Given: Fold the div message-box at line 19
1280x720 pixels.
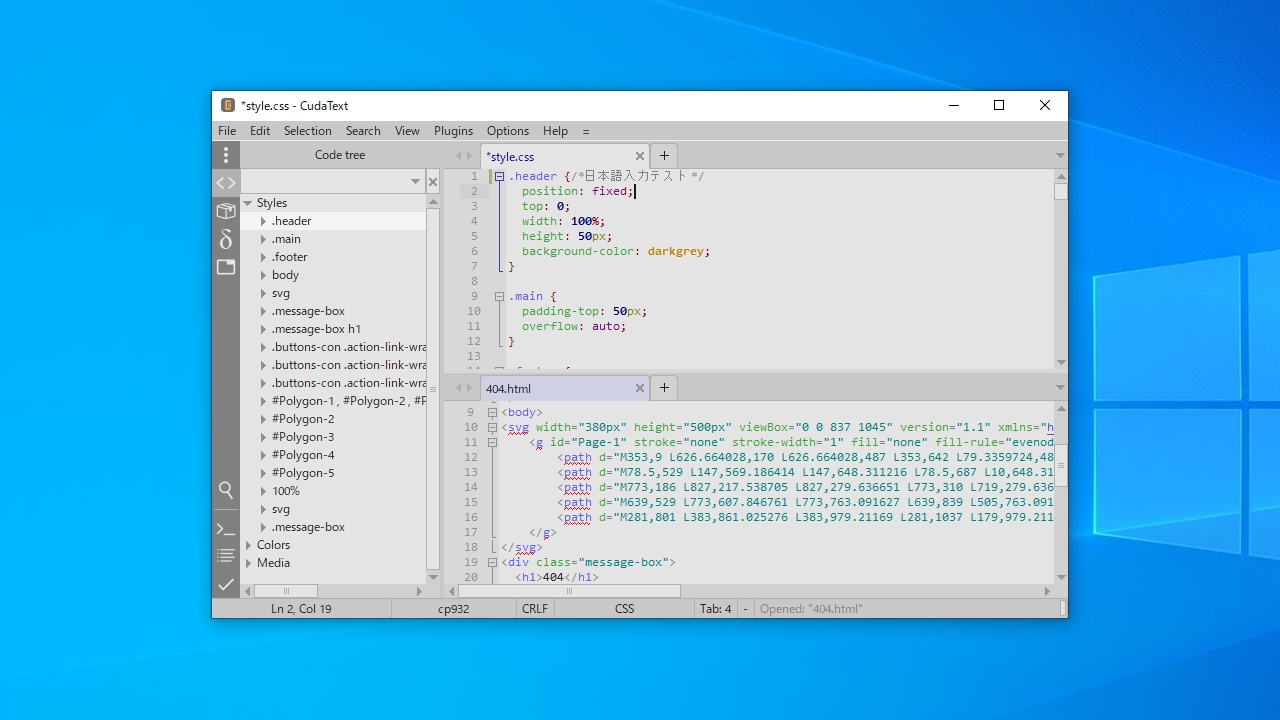Looking at the screenshot, I should pos(492,562).
